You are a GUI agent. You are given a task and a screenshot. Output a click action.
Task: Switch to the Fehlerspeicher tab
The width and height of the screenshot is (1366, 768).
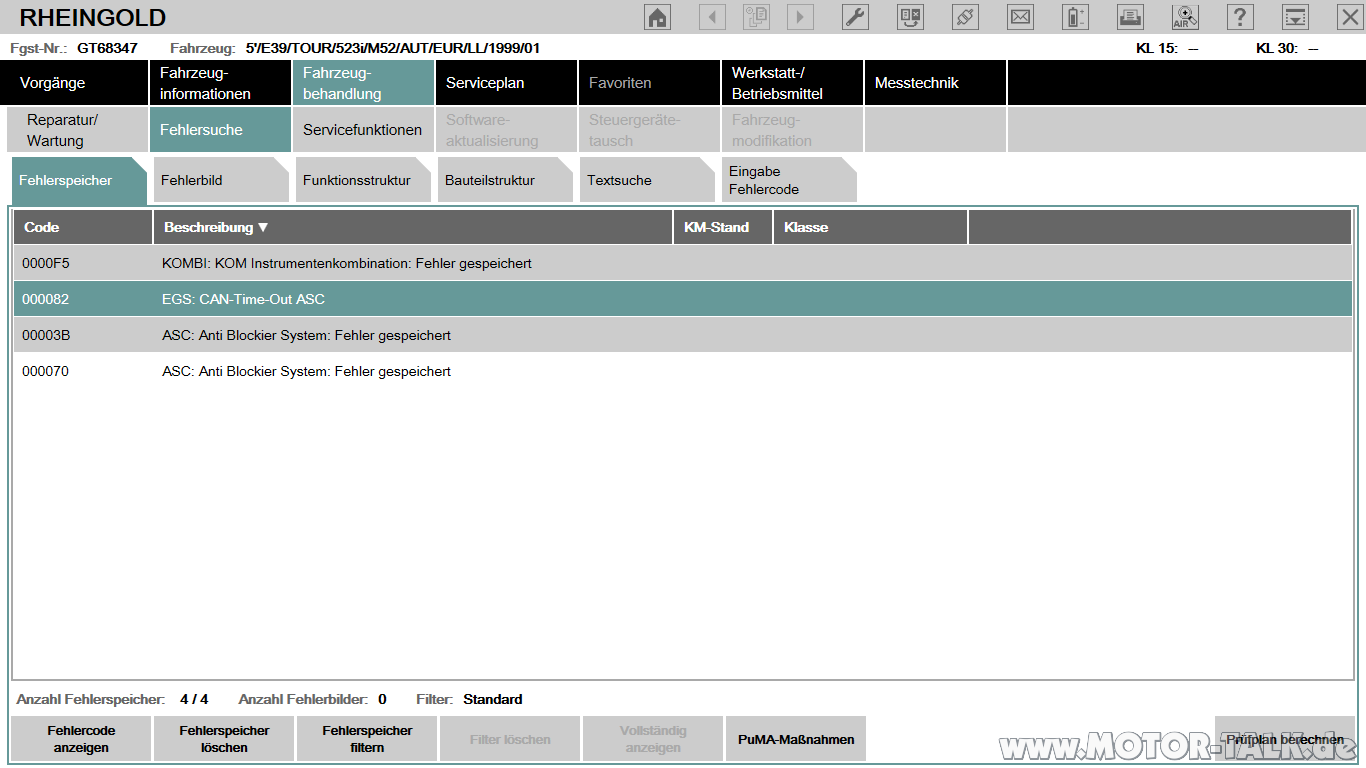[79, 181]
